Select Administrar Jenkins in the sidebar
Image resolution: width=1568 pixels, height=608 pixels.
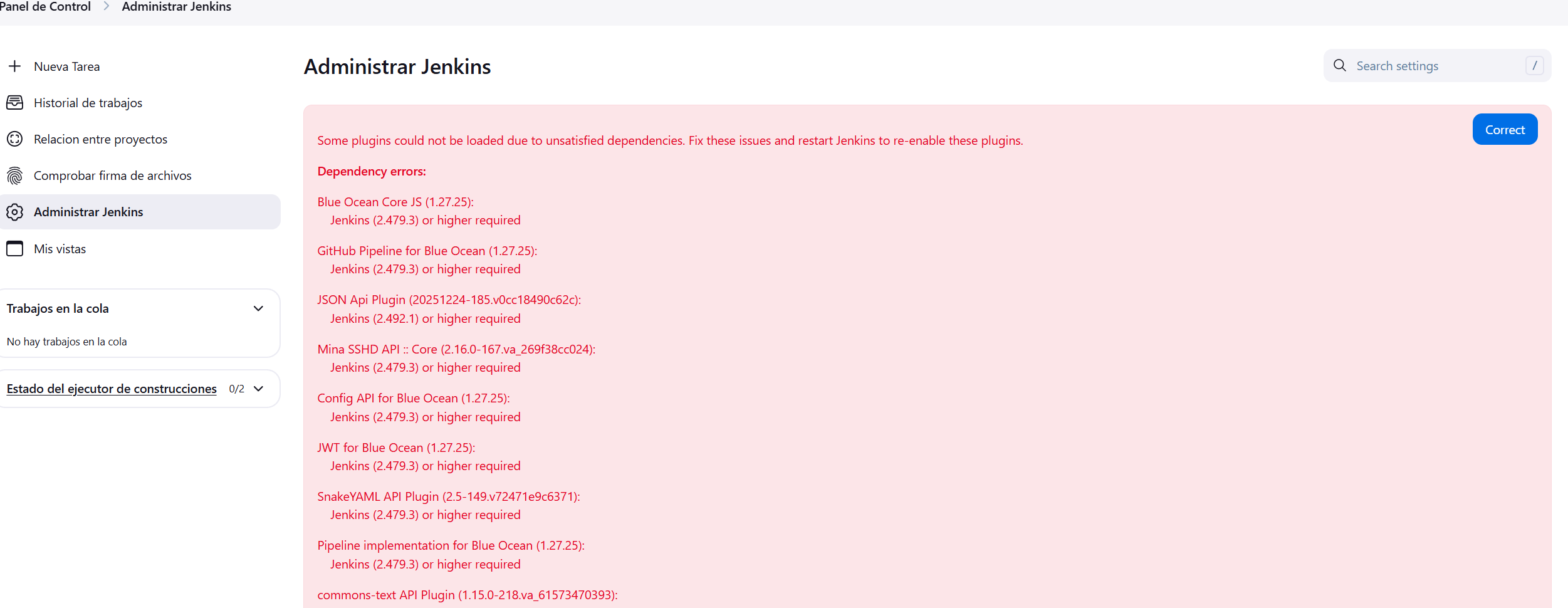click(140, 212)
